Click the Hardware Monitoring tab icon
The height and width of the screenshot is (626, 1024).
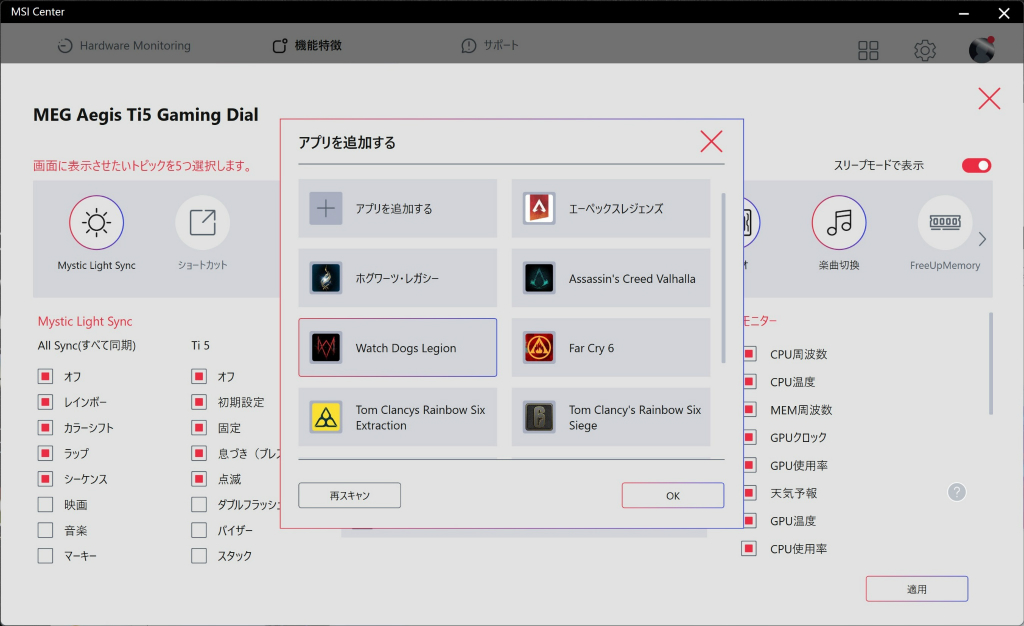[x=65, y=46]
